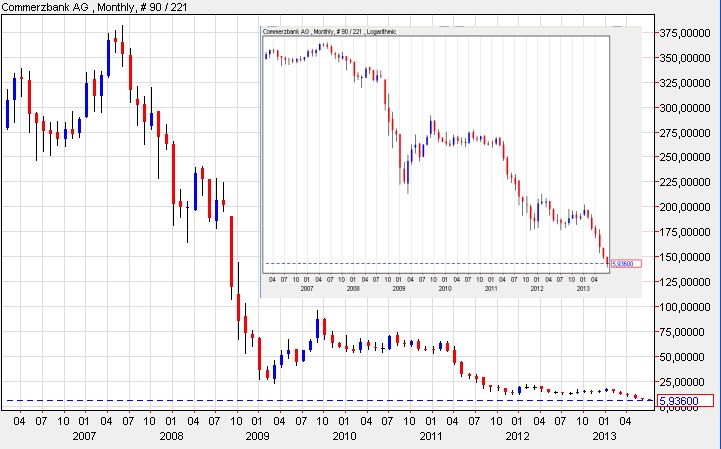Click the inset chart title with Logarithmic

coord(329,31)
